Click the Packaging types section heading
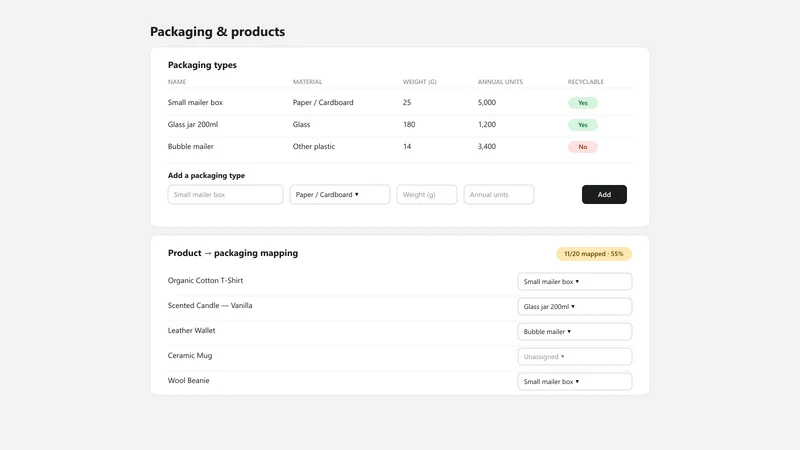This screenshot has height=450, width=800. click(x=203, y=65)
